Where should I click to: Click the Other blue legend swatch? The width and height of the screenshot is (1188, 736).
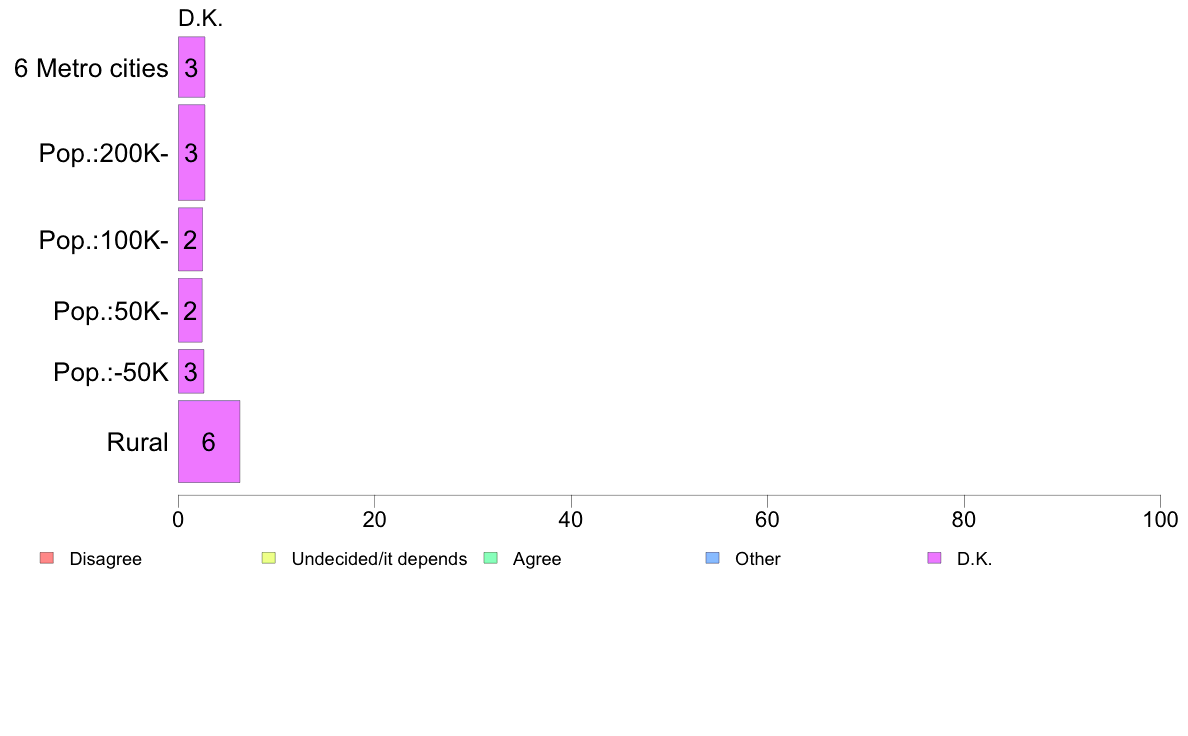coord(712,558)
